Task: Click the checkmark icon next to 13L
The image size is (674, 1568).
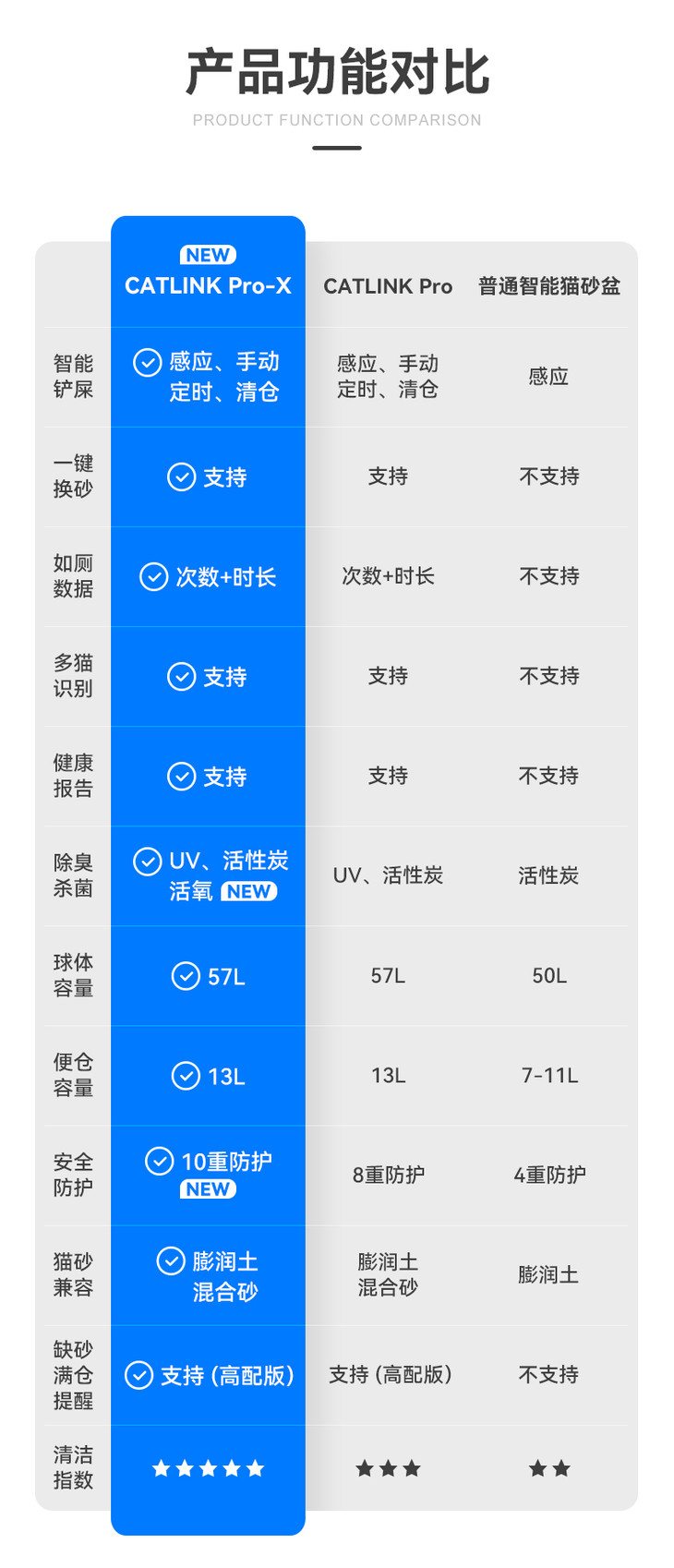Action: click(x=186, y=1076)
